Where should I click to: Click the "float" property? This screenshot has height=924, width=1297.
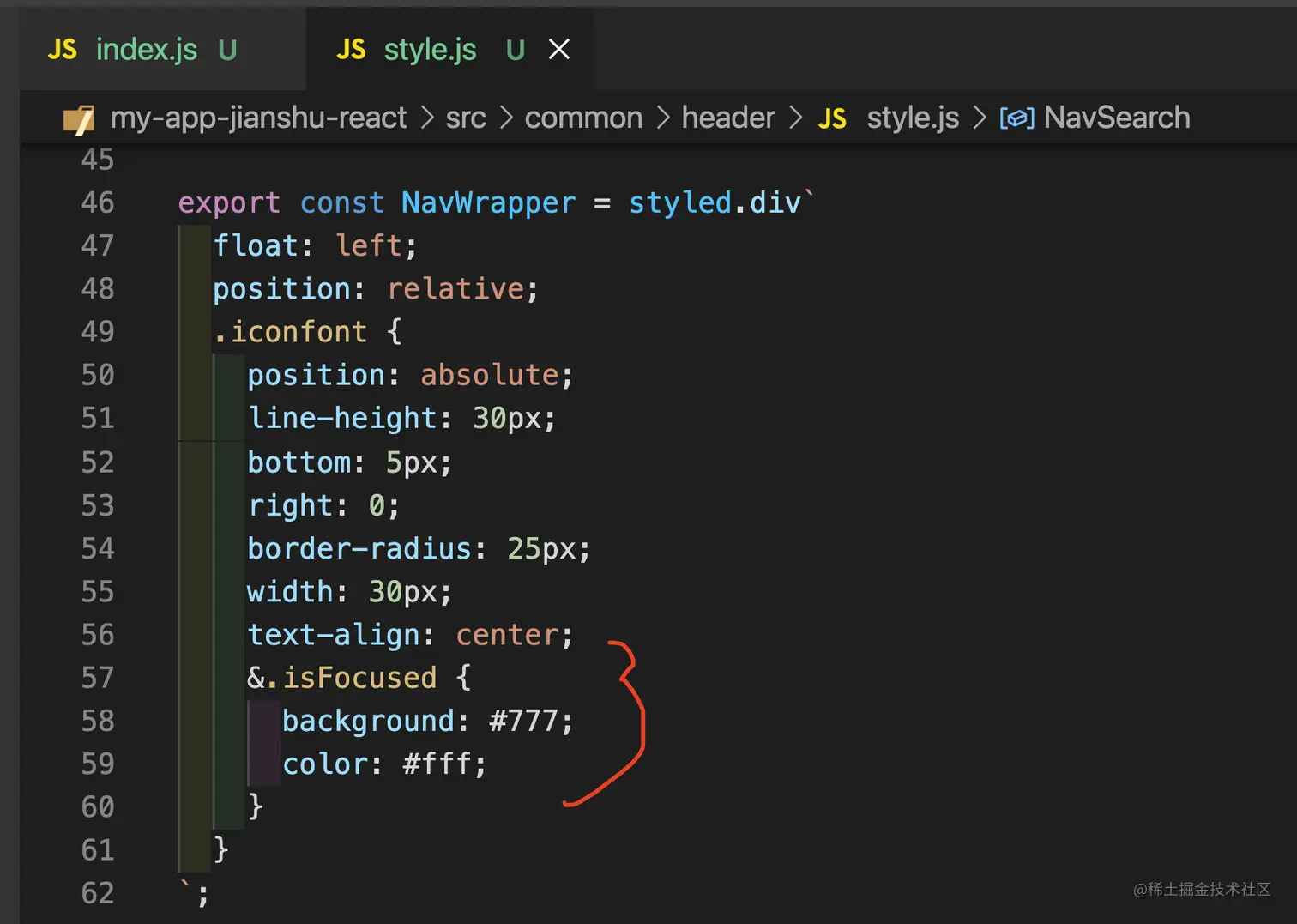pyautogui.click(x=256, y=245)
